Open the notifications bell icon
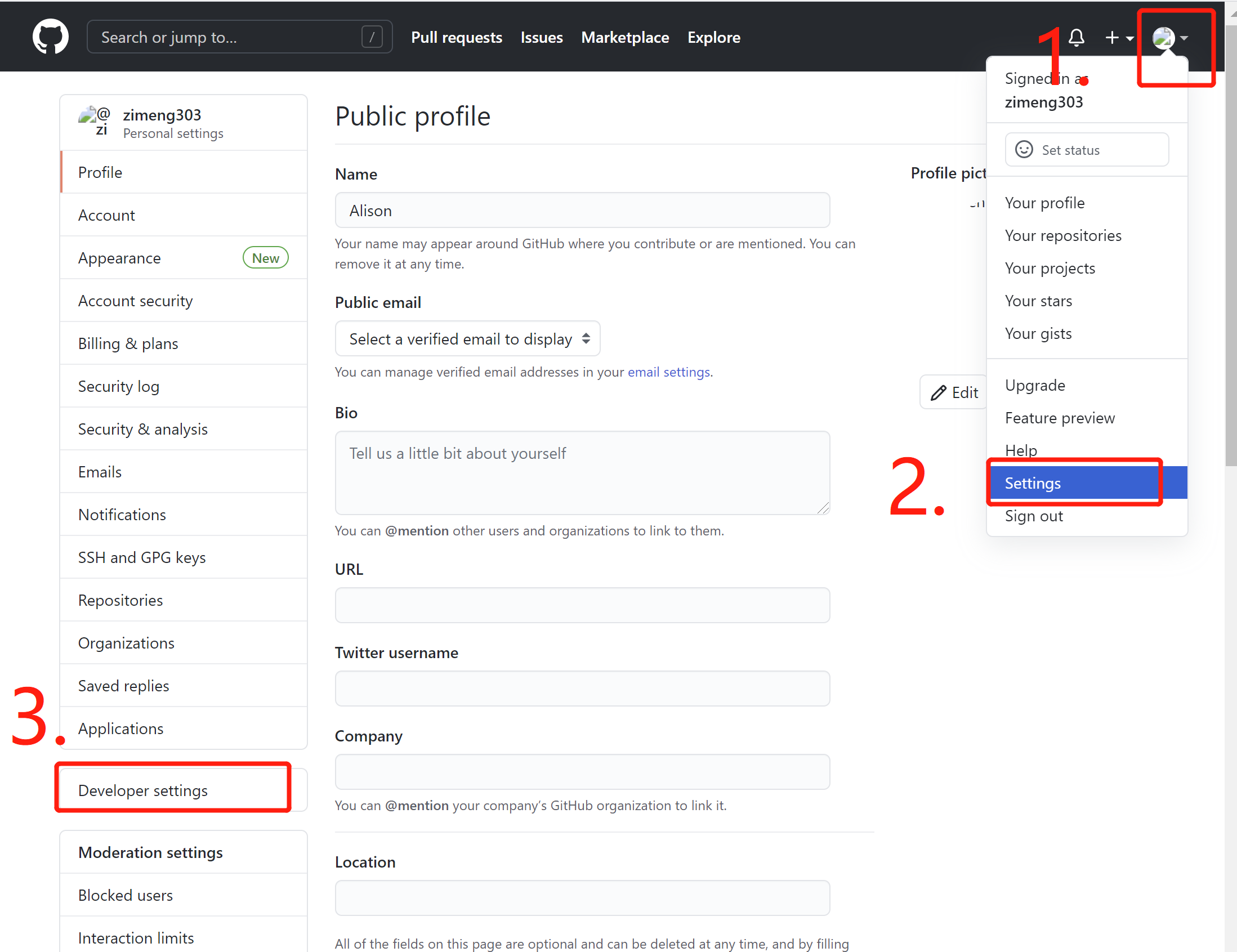 point(1076,37)
